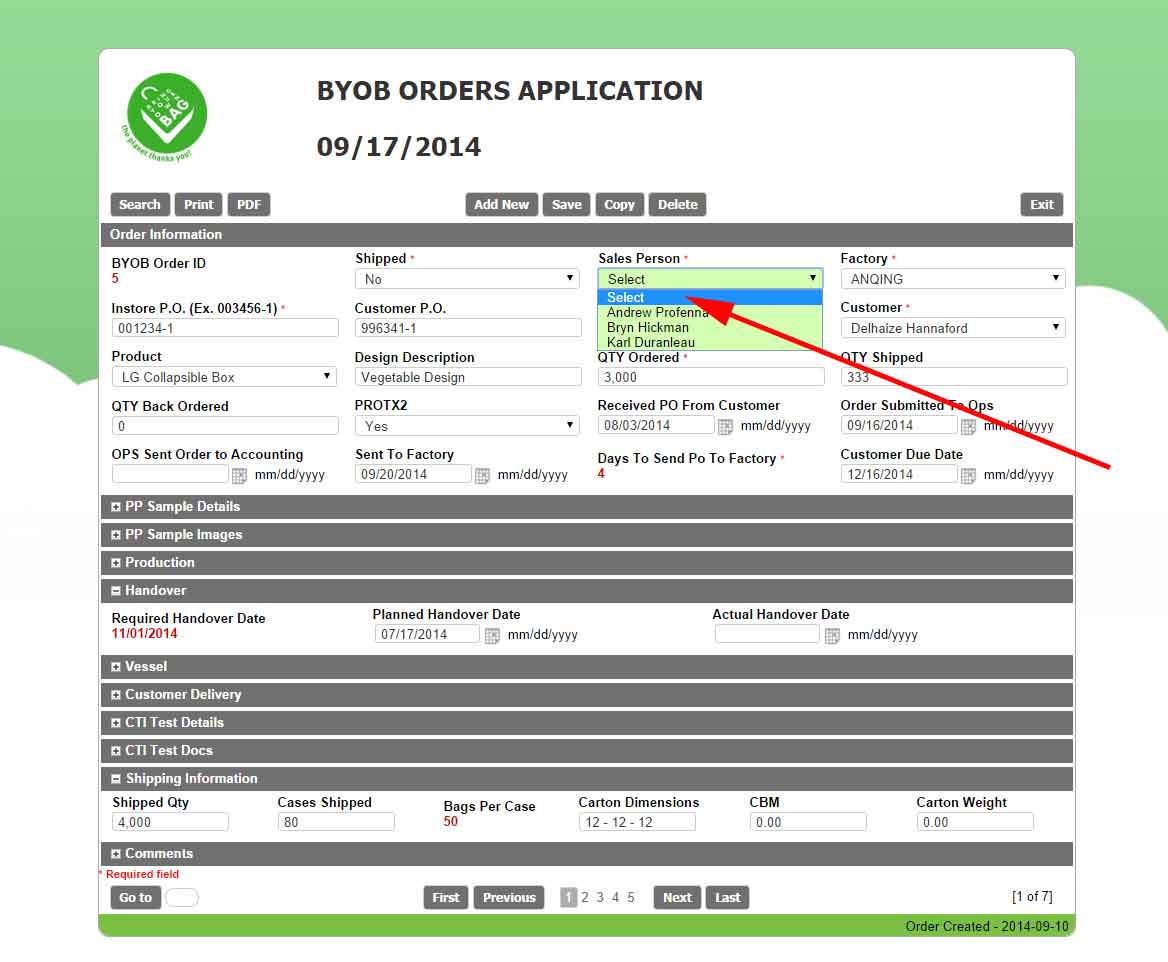This screenshot has height=962, width=1168.
Task: Choose Andrew Profenna as sales person
Action: click(710, 312)
